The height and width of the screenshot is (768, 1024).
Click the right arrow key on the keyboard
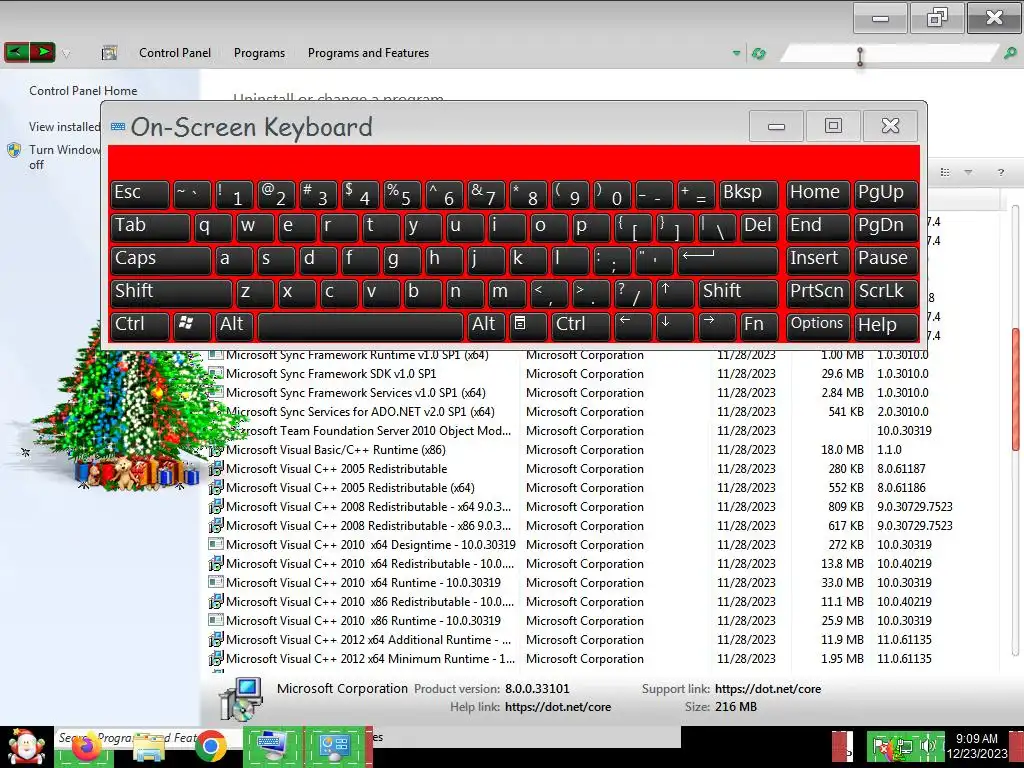[x=716, y=325]
